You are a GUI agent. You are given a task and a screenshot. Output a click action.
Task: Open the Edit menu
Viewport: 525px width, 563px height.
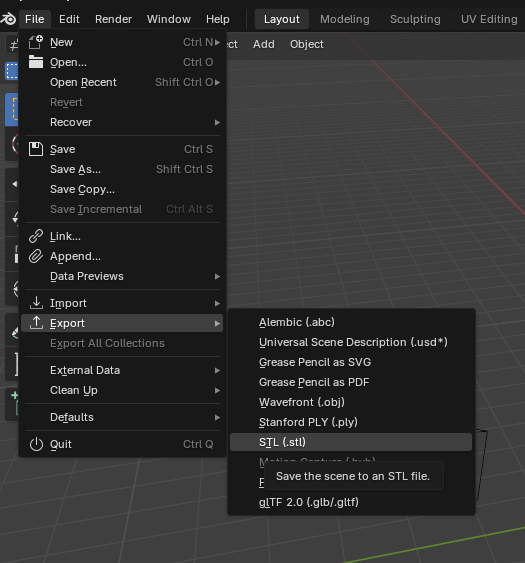tap(69, 19)
